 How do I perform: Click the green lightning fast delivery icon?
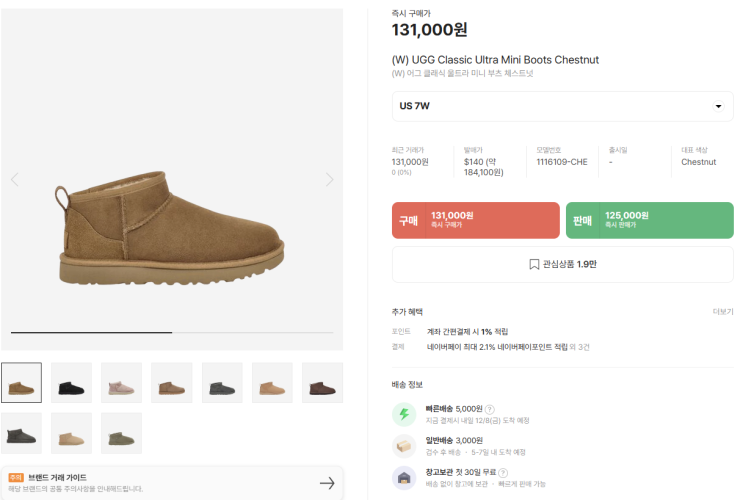[x=404, y=414]
